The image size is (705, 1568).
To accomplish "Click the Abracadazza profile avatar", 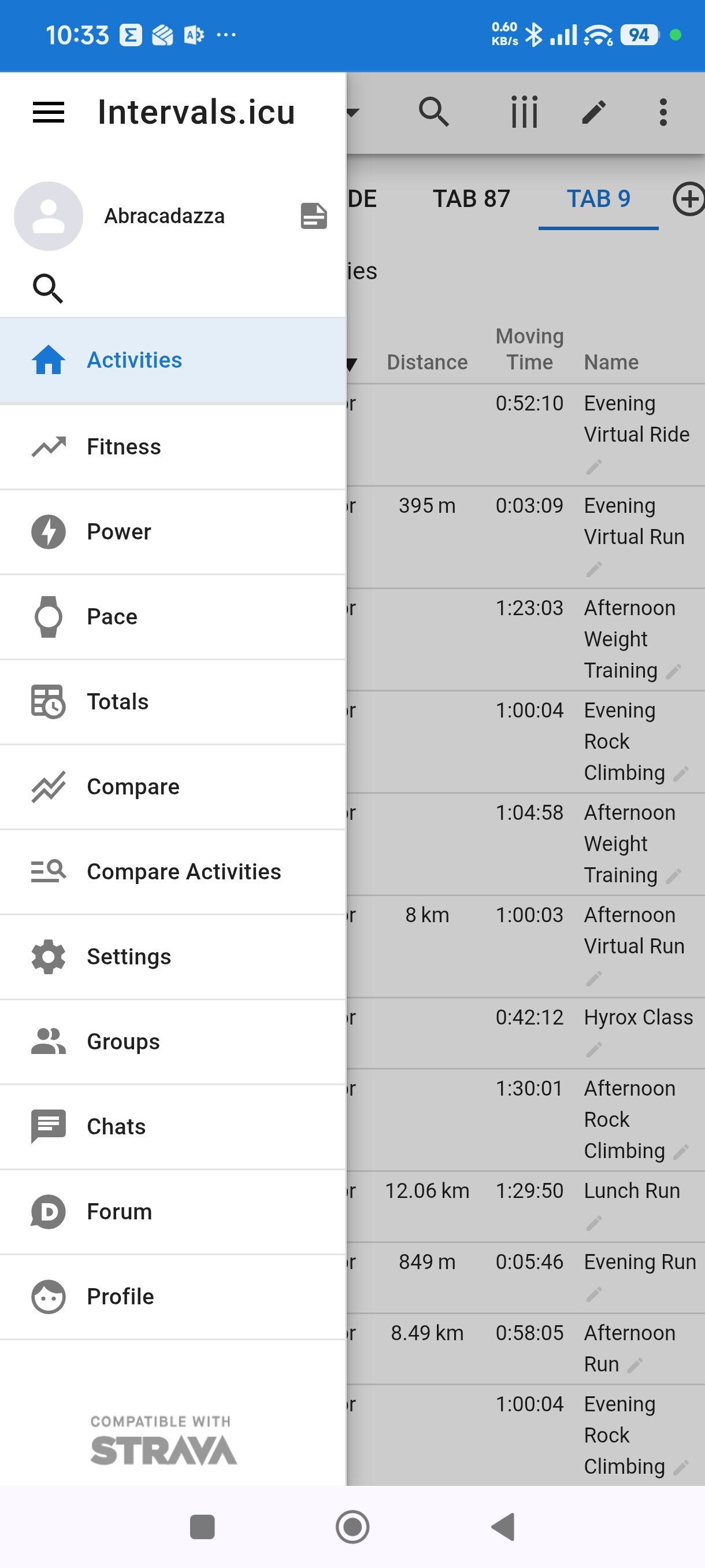I will [x=49, y=216].
